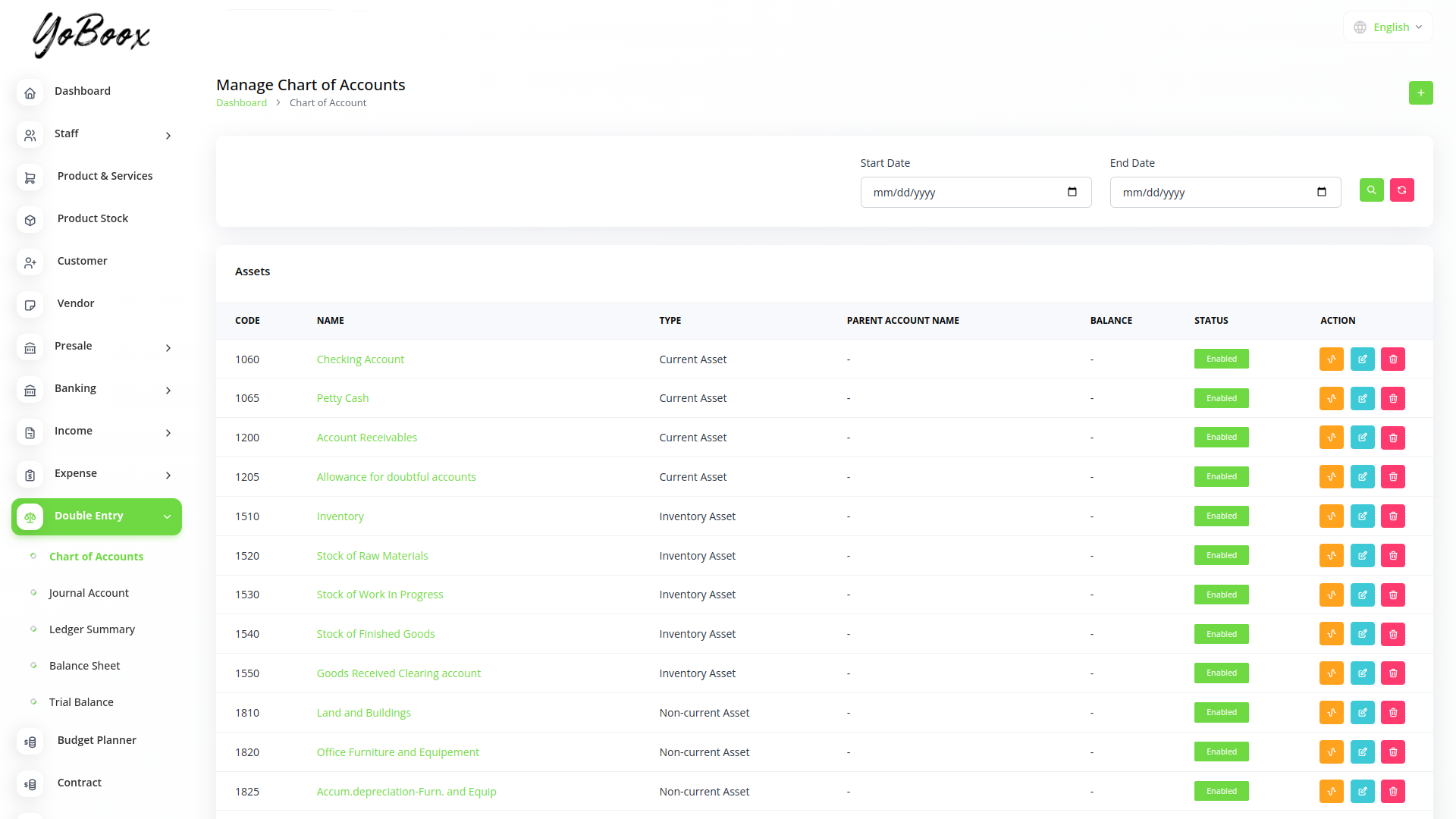Screen dimensions: 1456x819
Task: Edit the Stock of Finished Goods account
Action: tap(1362, 634)
